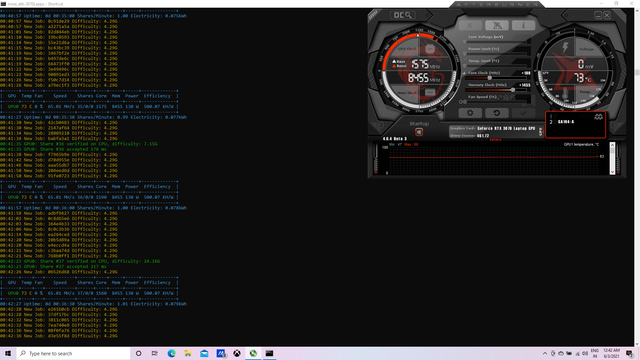Close the Afterburner skin window

pos(607,15)
